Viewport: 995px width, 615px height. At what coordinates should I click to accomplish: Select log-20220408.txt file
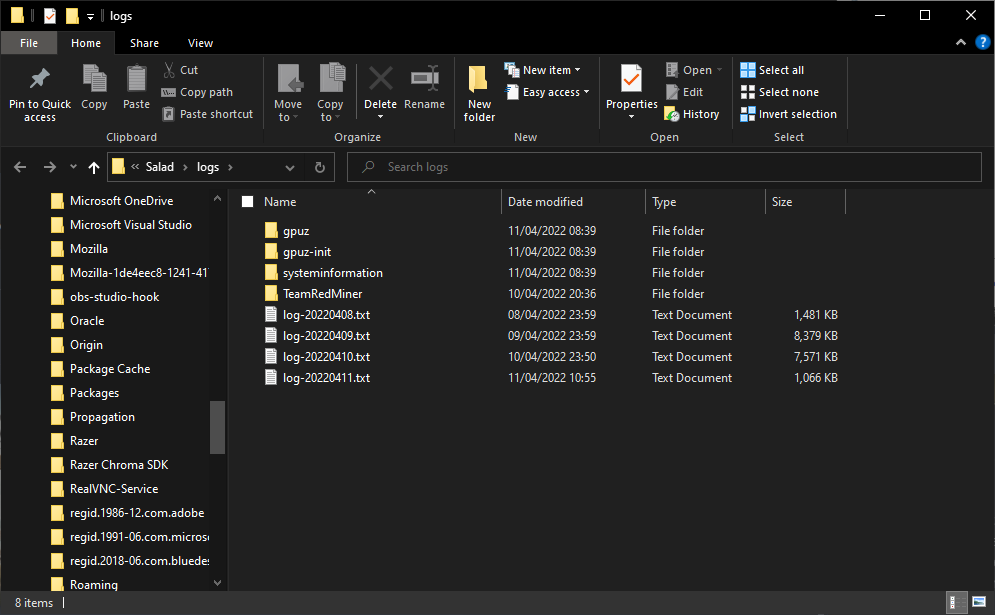[x=326, y=315]
